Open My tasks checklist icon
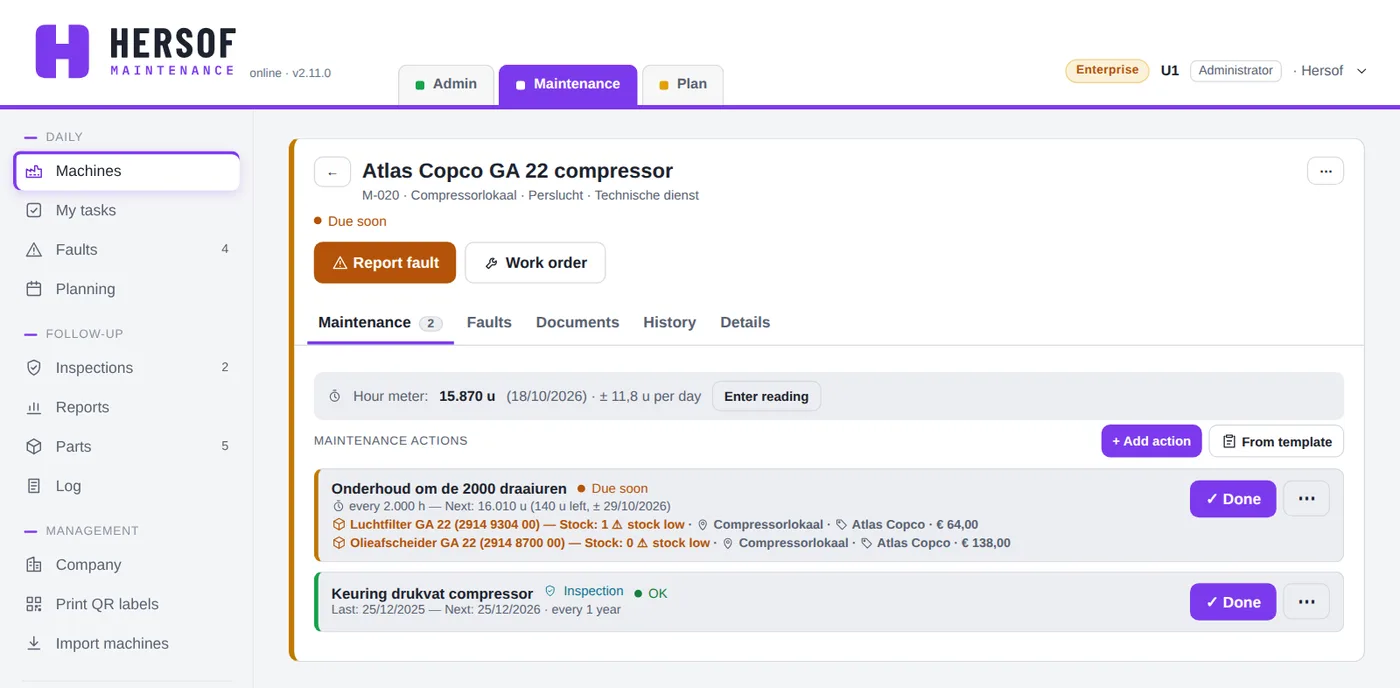The height and width of the screenshot is (688, 1400). point(34,210)
